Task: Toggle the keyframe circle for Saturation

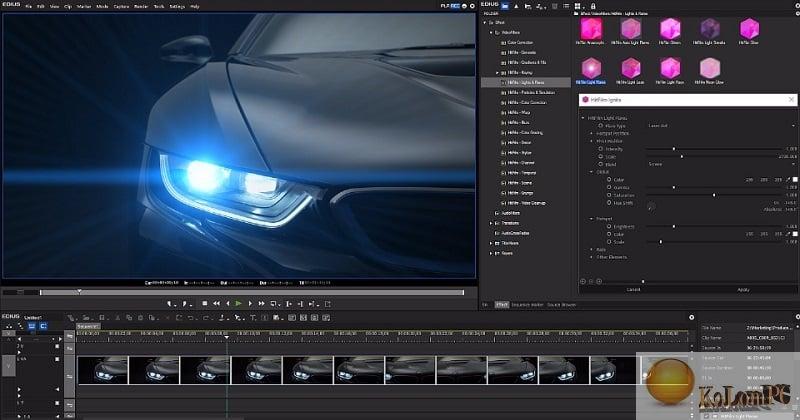Action: pyautogui.click(x=609, y=195)
